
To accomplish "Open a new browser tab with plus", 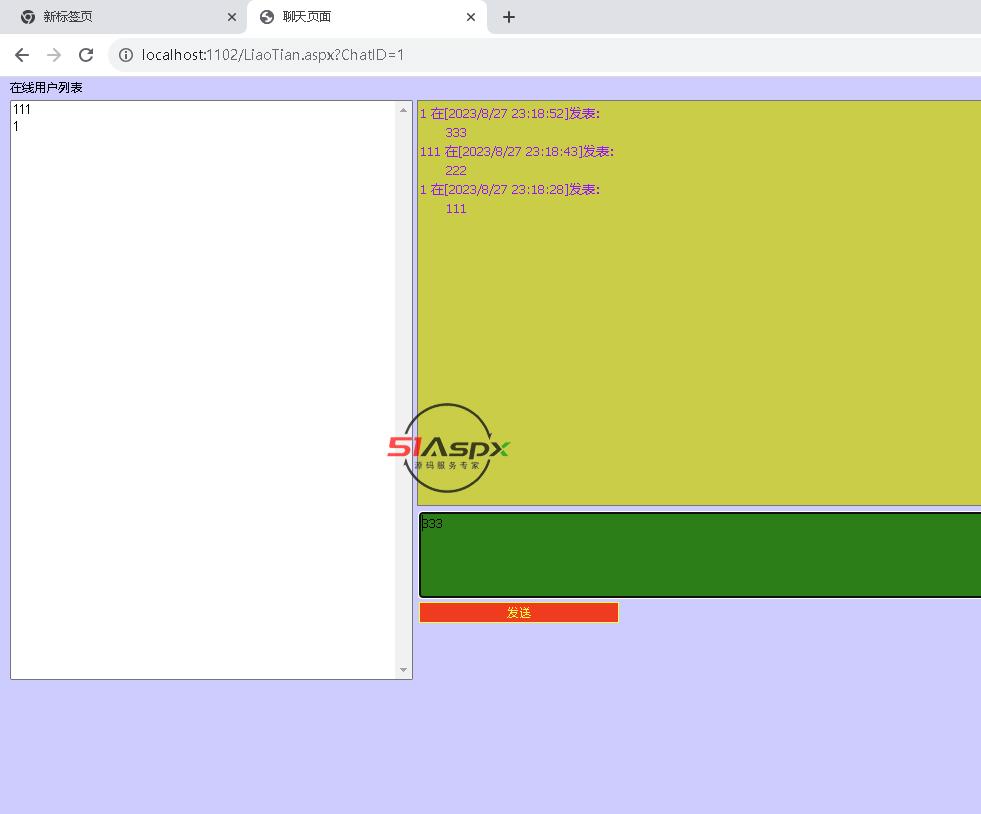I will 509,17.
